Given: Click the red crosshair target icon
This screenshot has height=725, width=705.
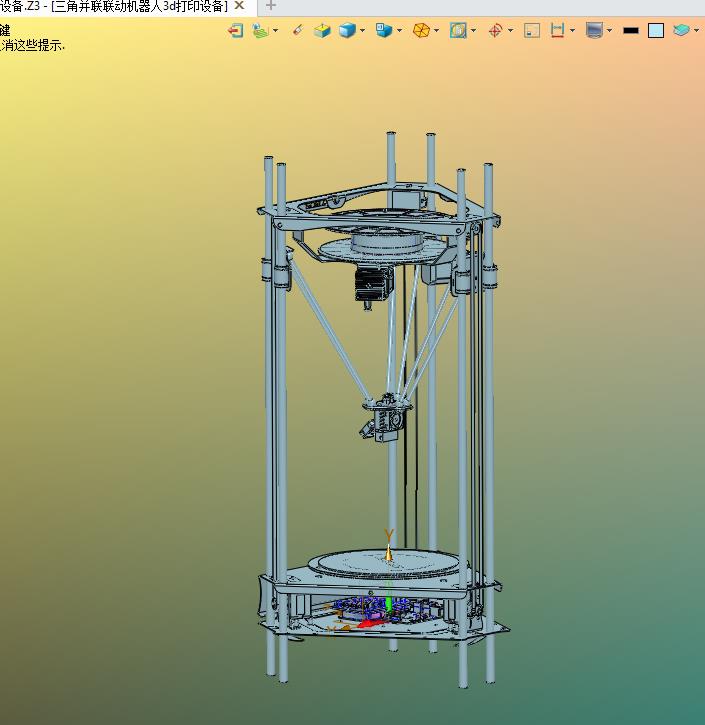Looking at the screenshot, I should pos(495,30).
